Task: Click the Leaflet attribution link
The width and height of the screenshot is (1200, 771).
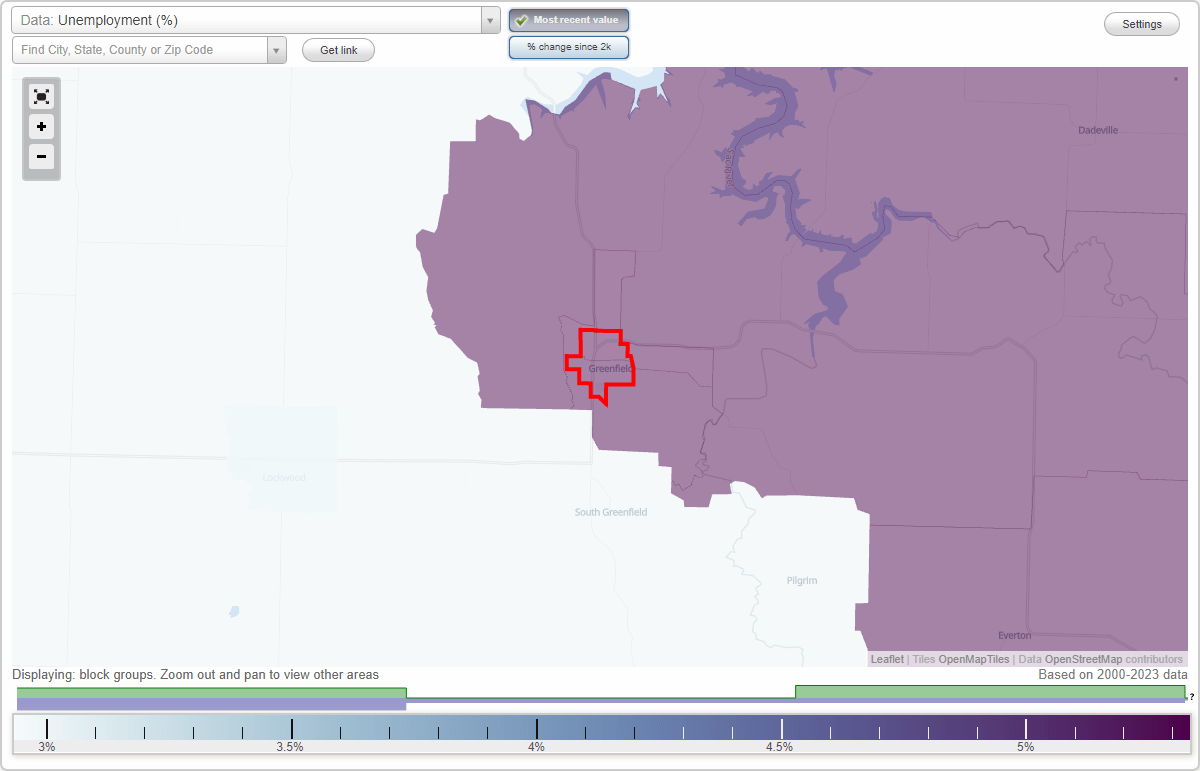Action: tap(886, 659)
